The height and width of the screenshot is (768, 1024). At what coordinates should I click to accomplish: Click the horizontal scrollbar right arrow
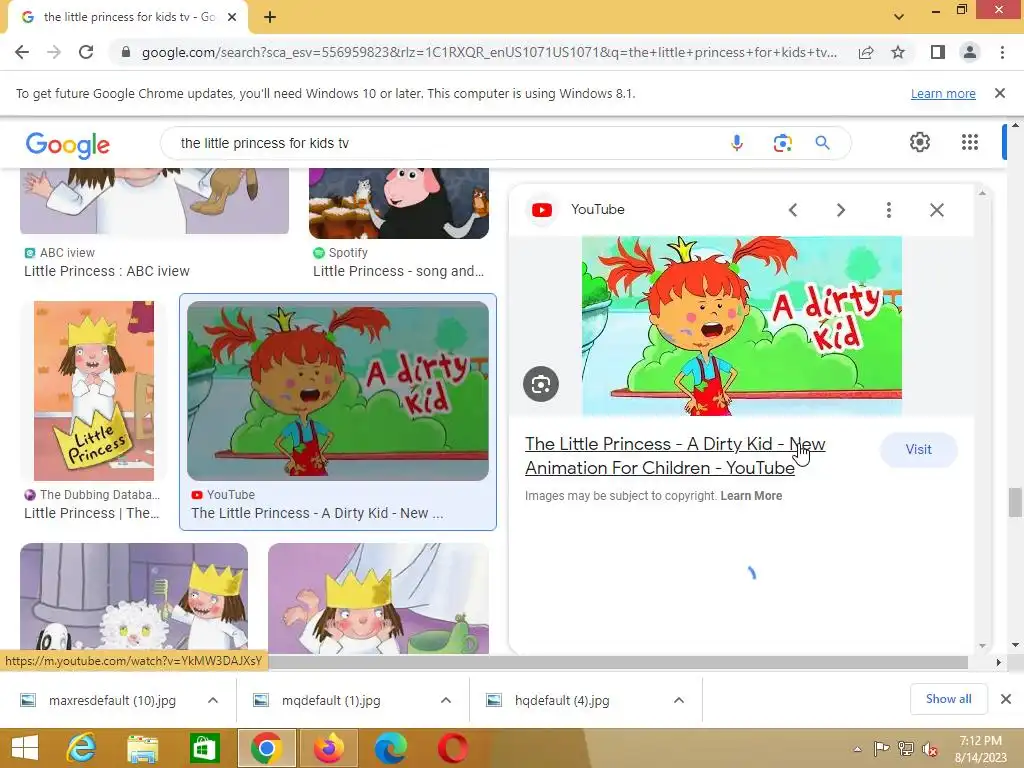(998, 662)
